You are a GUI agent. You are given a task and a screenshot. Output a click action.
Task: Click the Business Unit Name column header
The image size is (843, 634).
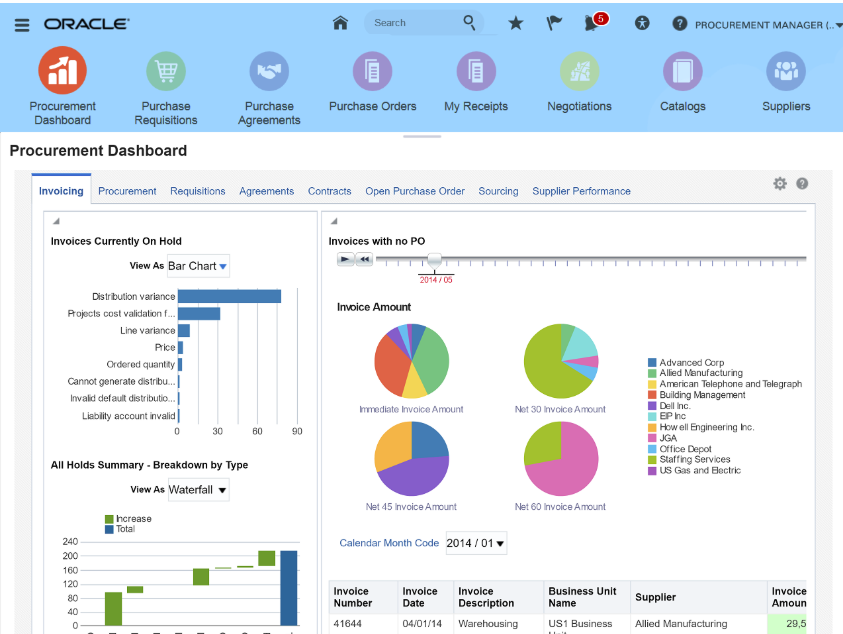coord(587,597)
